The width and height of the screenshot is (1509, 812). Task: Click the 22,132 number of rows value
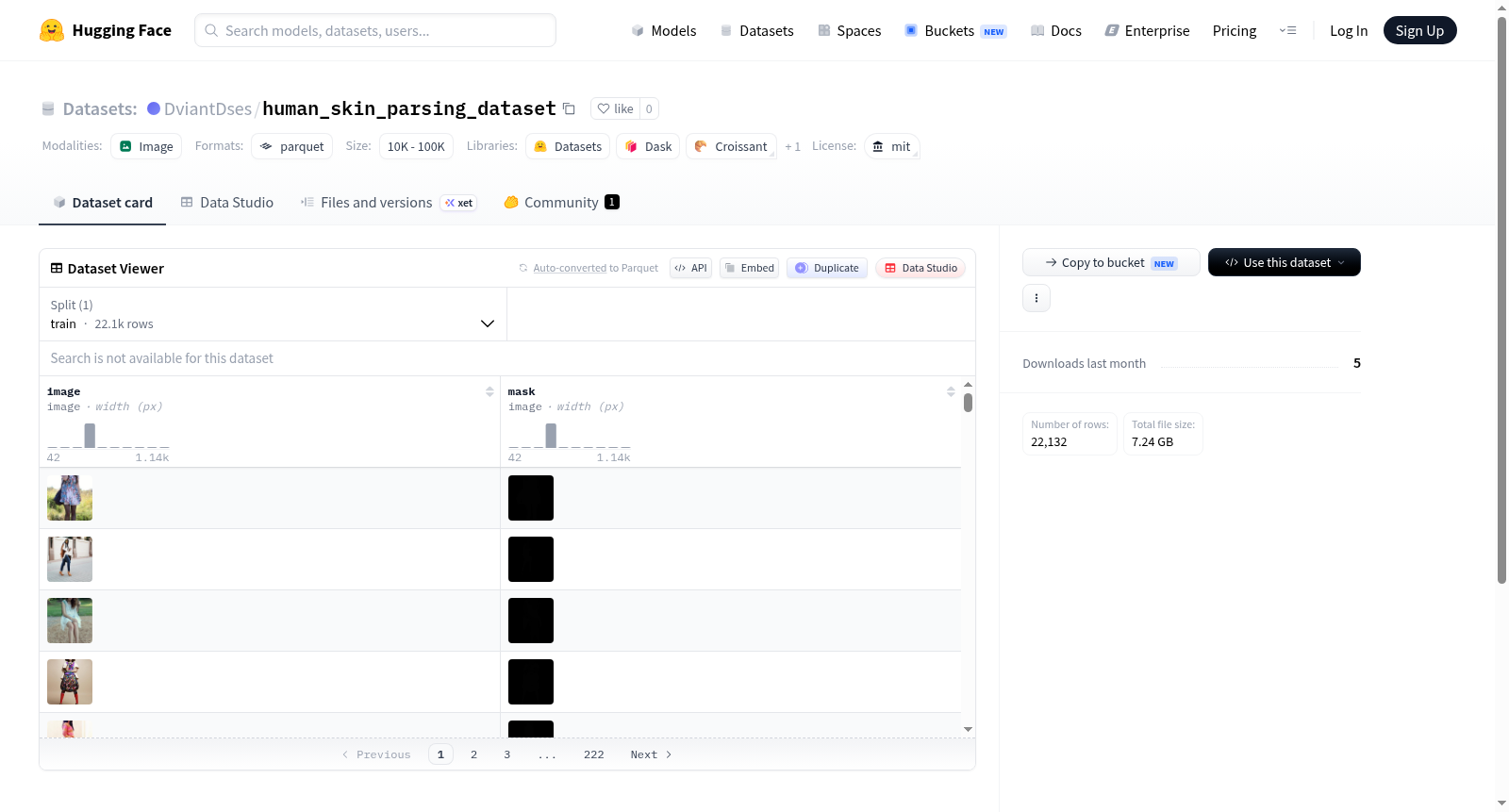pyautogui.click(x=1049, y=441)
